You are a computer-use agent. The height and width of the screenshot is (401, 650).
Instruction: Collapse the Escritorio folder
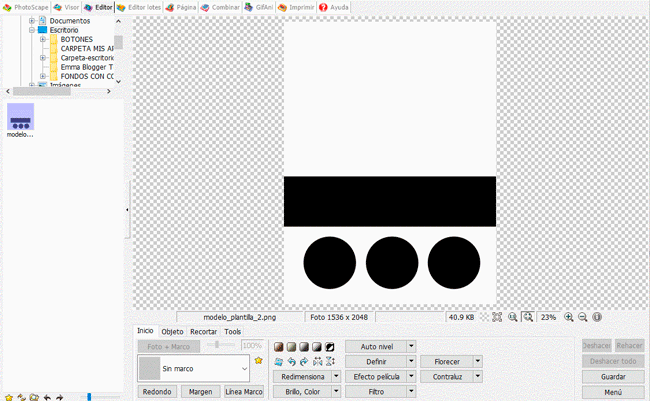(x=32, y=30)
